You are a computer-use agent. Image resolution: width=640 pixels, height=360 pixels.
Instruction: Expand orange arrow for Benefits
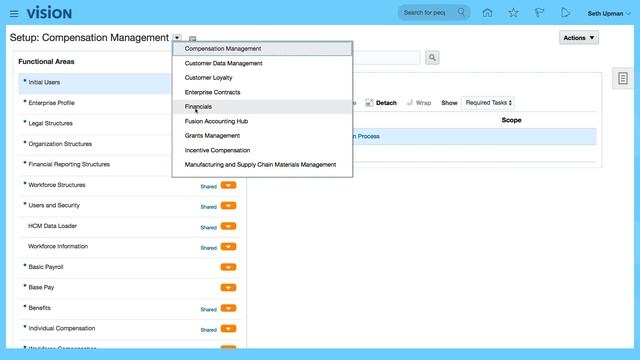coord(229,308)
